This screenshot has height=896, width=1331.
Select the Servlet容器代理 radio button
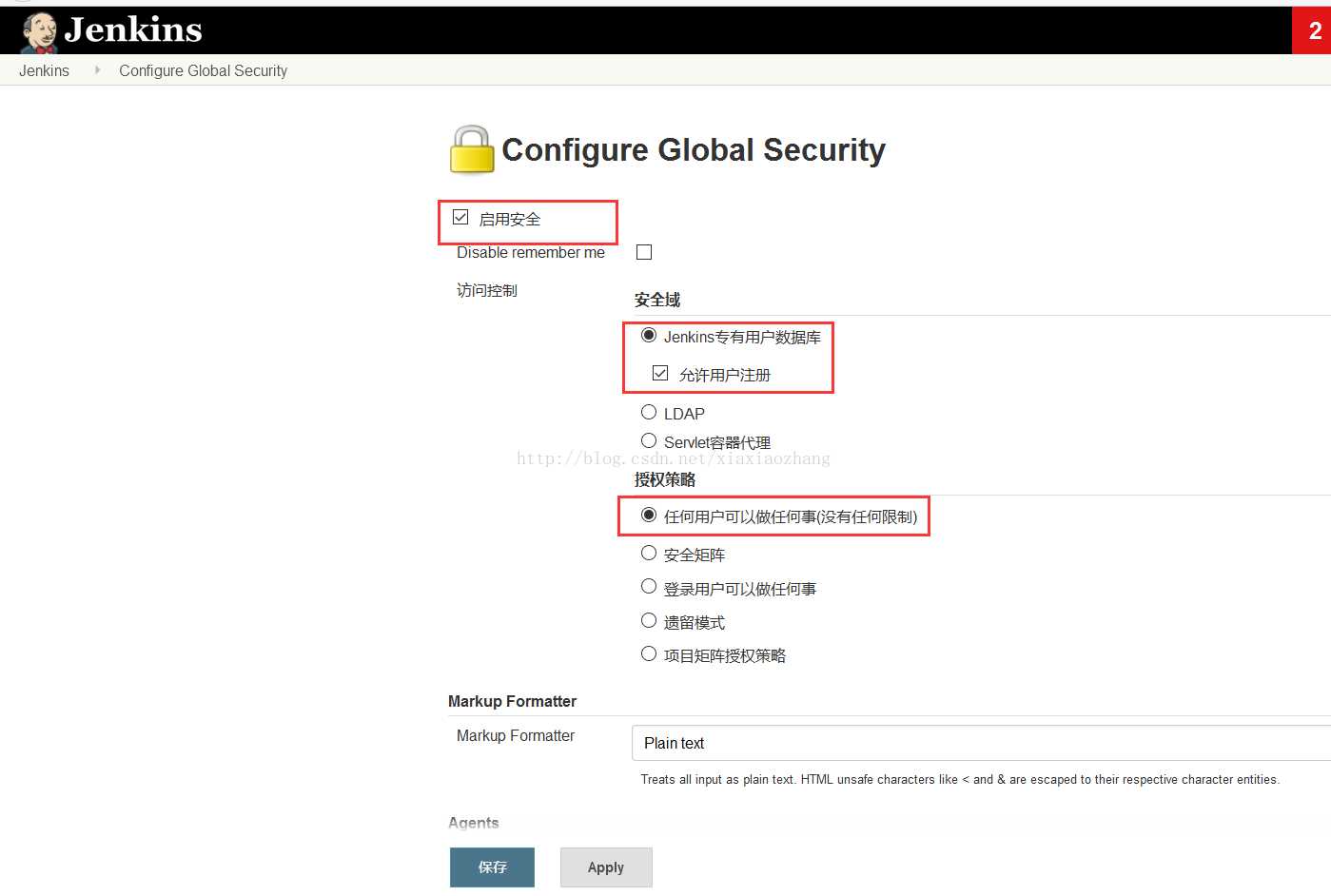pos(649,440)
